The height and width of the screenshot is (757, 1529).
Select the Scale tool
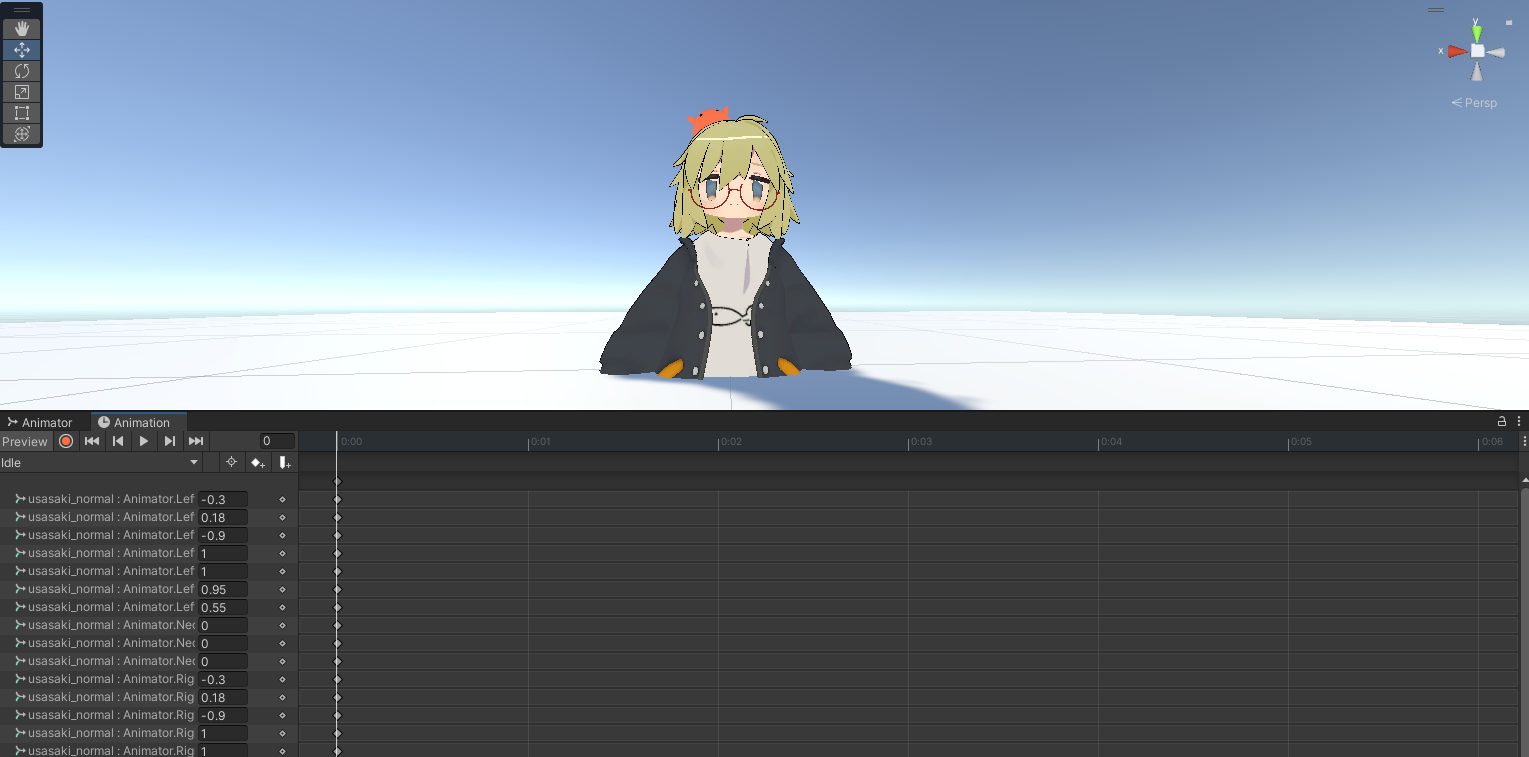point(22,92)
